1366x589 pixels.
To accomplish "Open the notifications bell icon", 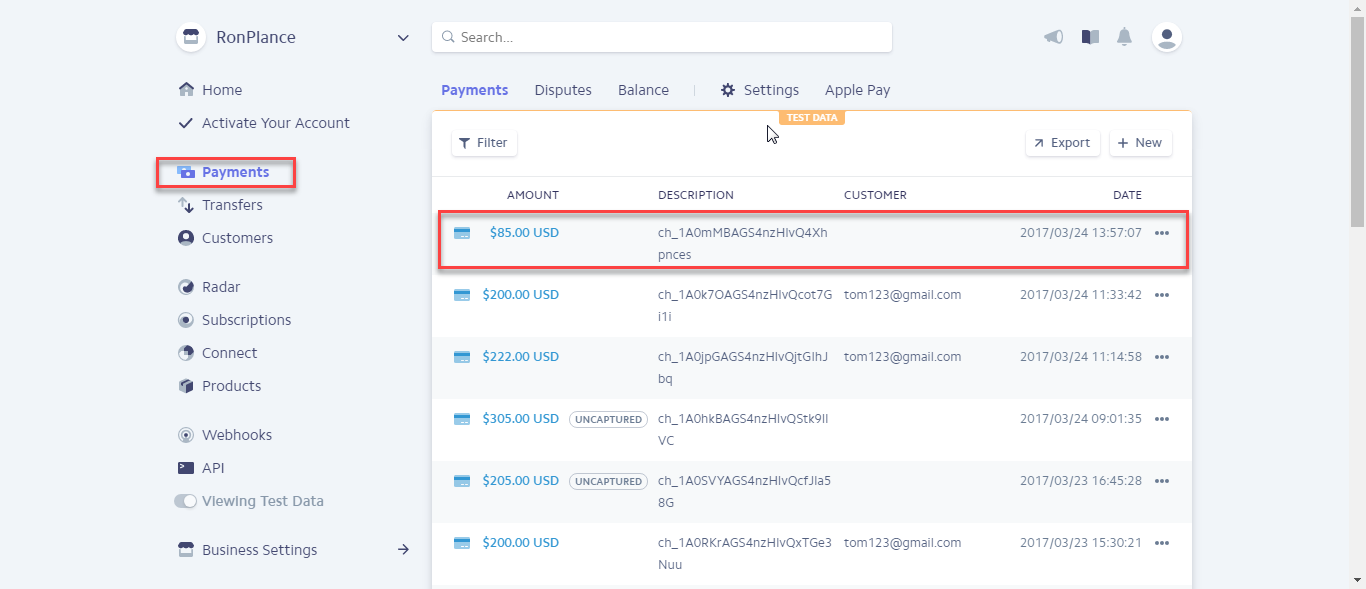I will pyautogui.click(x=1125, y=37).
